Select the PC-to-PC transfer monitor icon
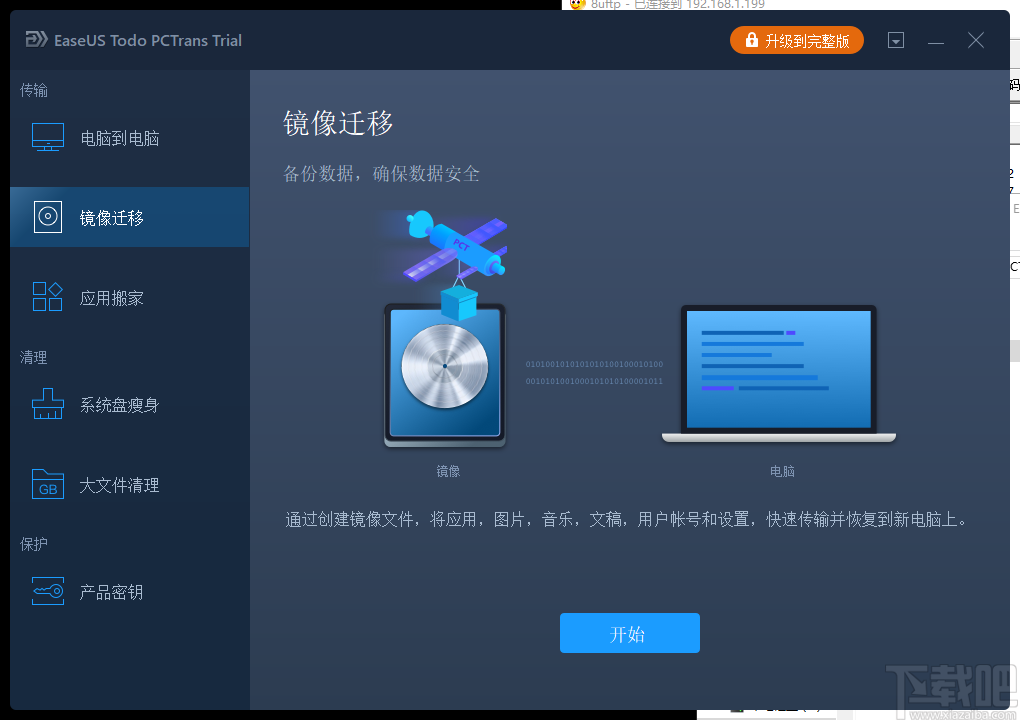 click(x=47, y=137)
